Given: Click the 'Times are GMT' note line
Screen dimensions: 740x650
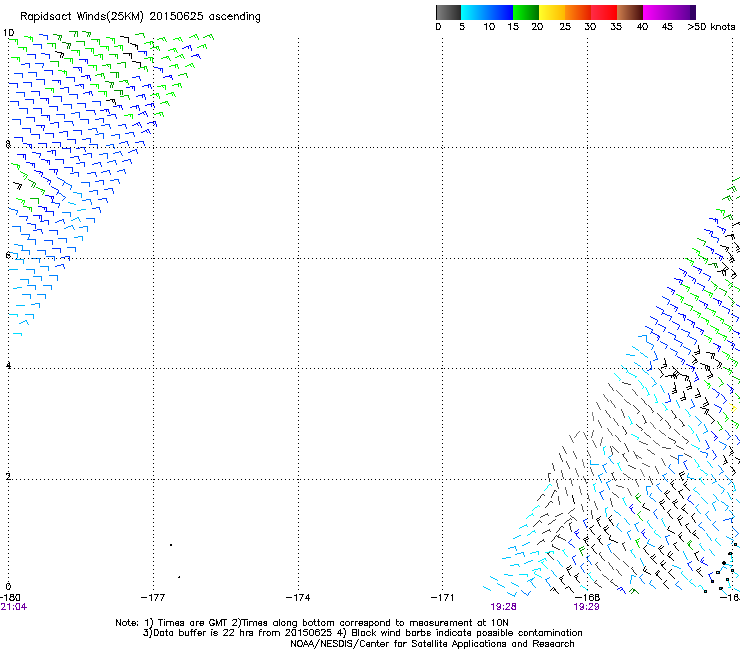Looking at the screenshot, I should (x=312, y=623).
